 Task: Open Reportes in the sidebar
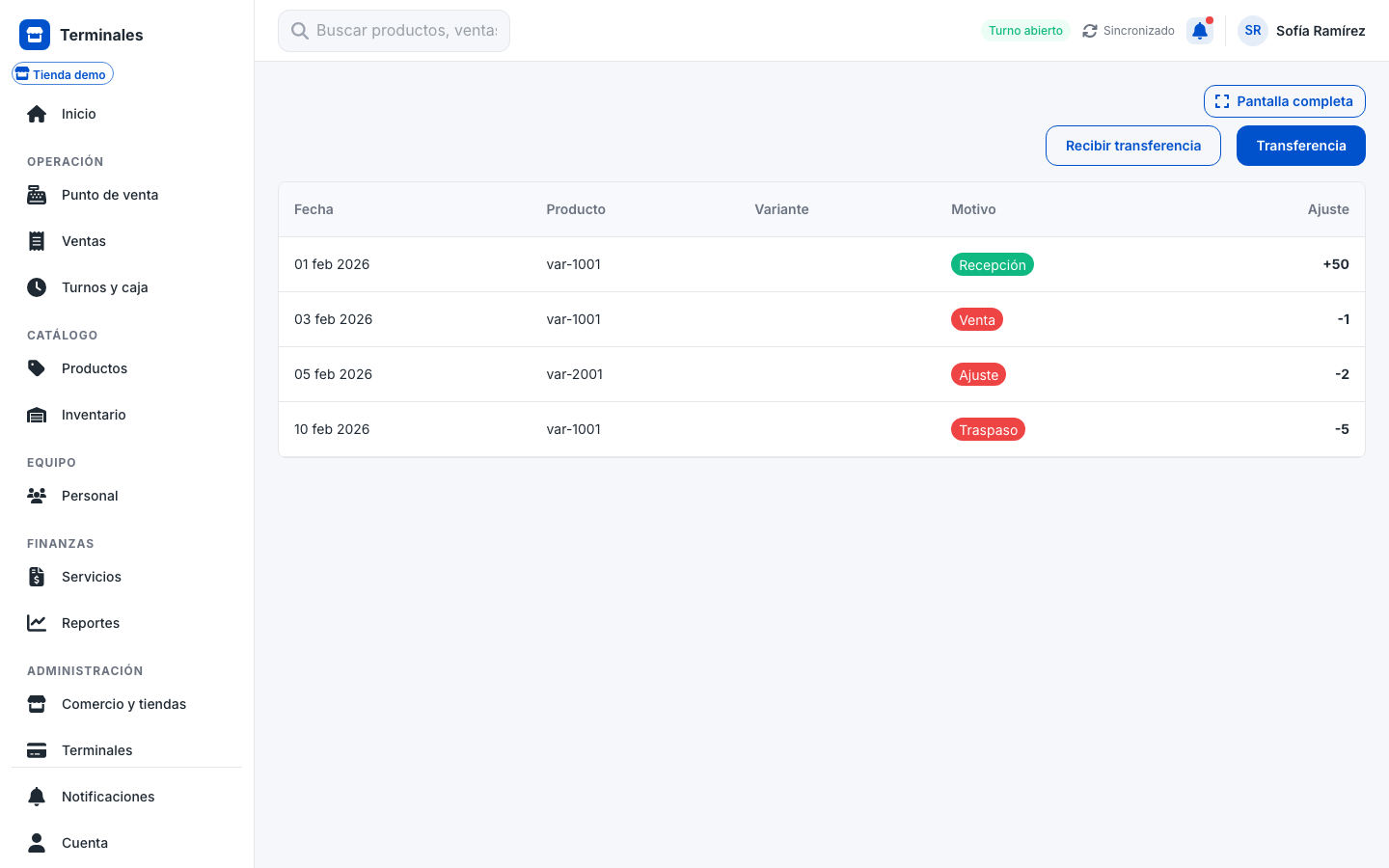(127, 623)
